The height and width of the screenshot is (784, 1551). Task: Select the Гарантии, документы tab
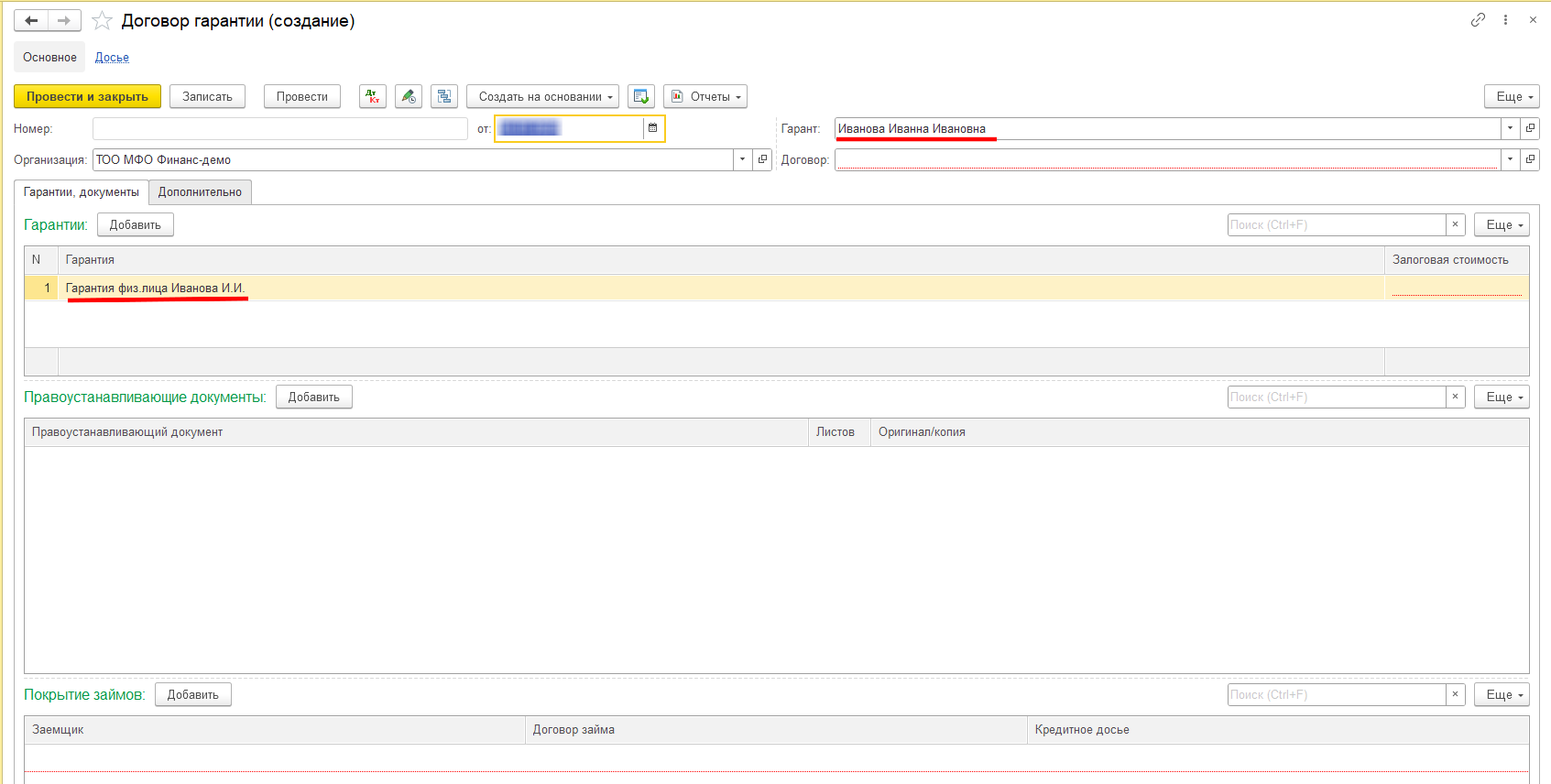81,192
